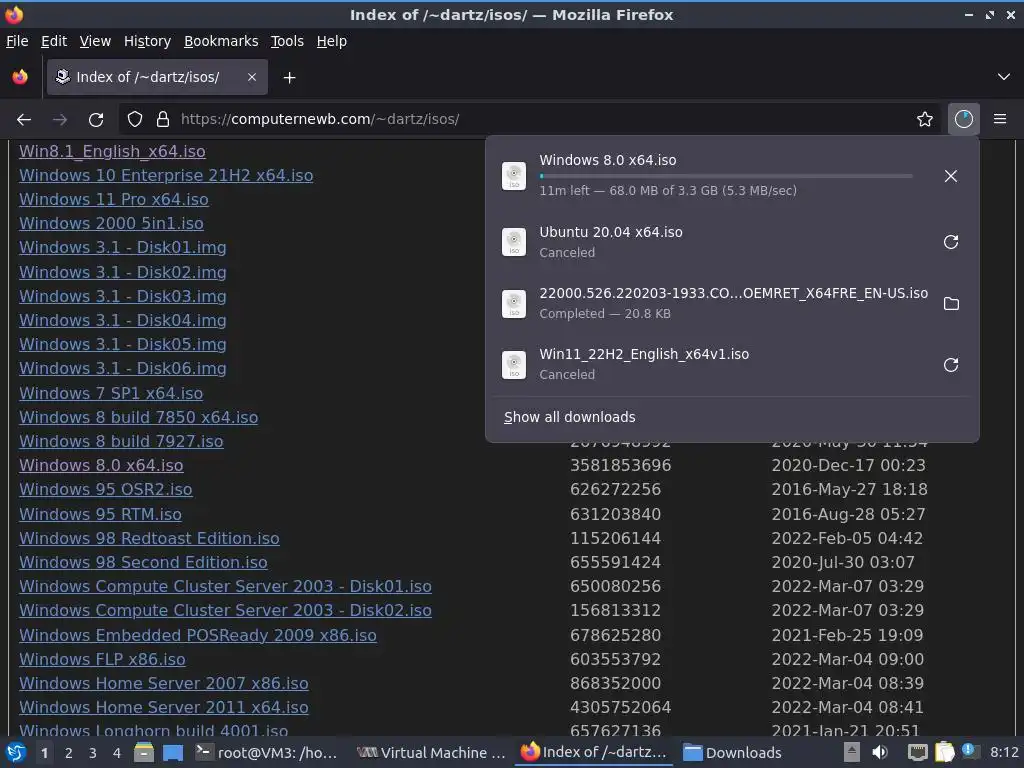Screen dimensions: 1024x768
Task: Show all downloads
Action: pos(569,417)
